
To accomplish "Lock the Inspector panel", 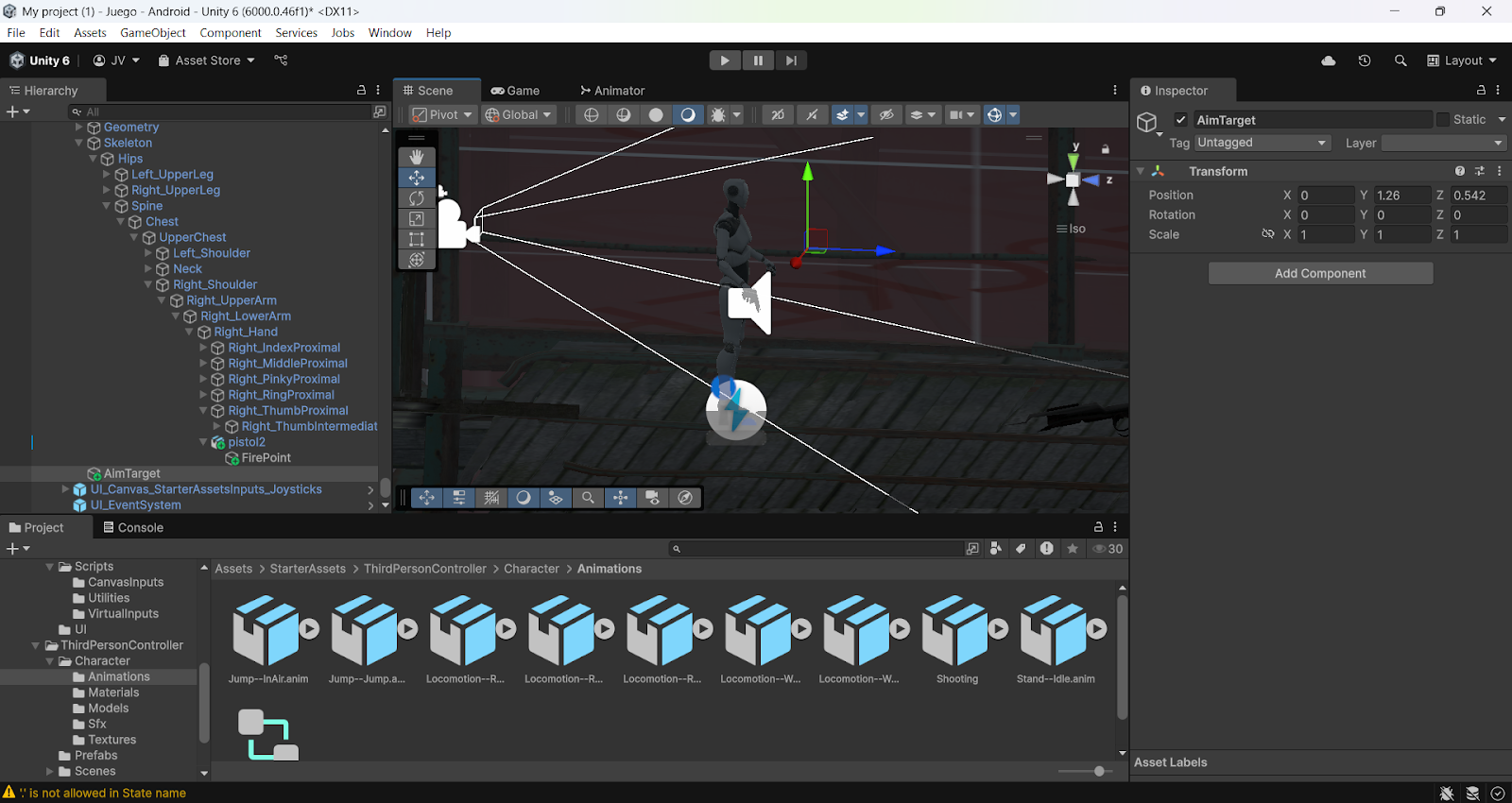I will pyautogui.click(x=1481, y=91).
